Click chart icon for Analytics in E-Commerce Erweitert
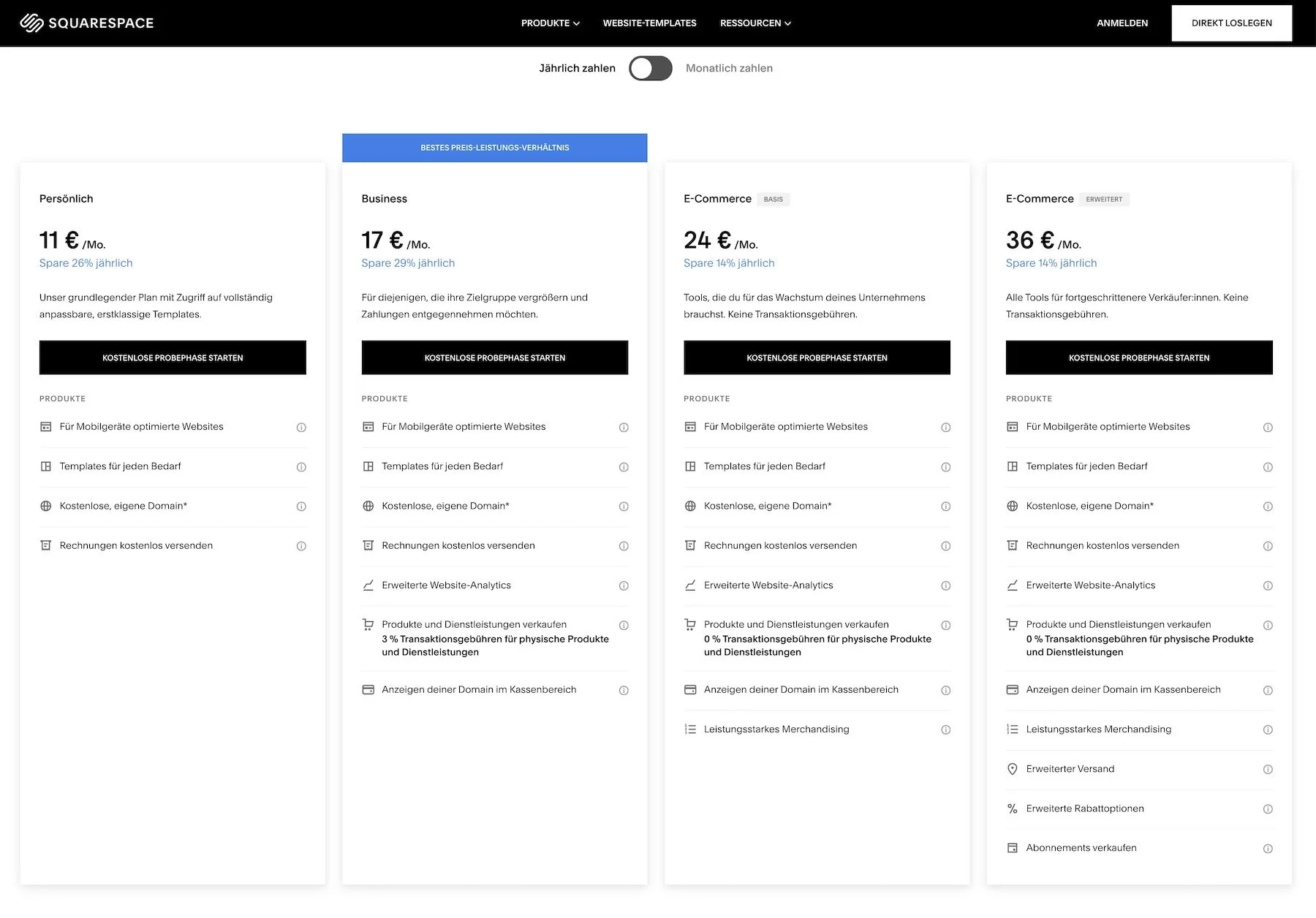Screen dimensions: 1316x918 click(x=1012, y=585)
